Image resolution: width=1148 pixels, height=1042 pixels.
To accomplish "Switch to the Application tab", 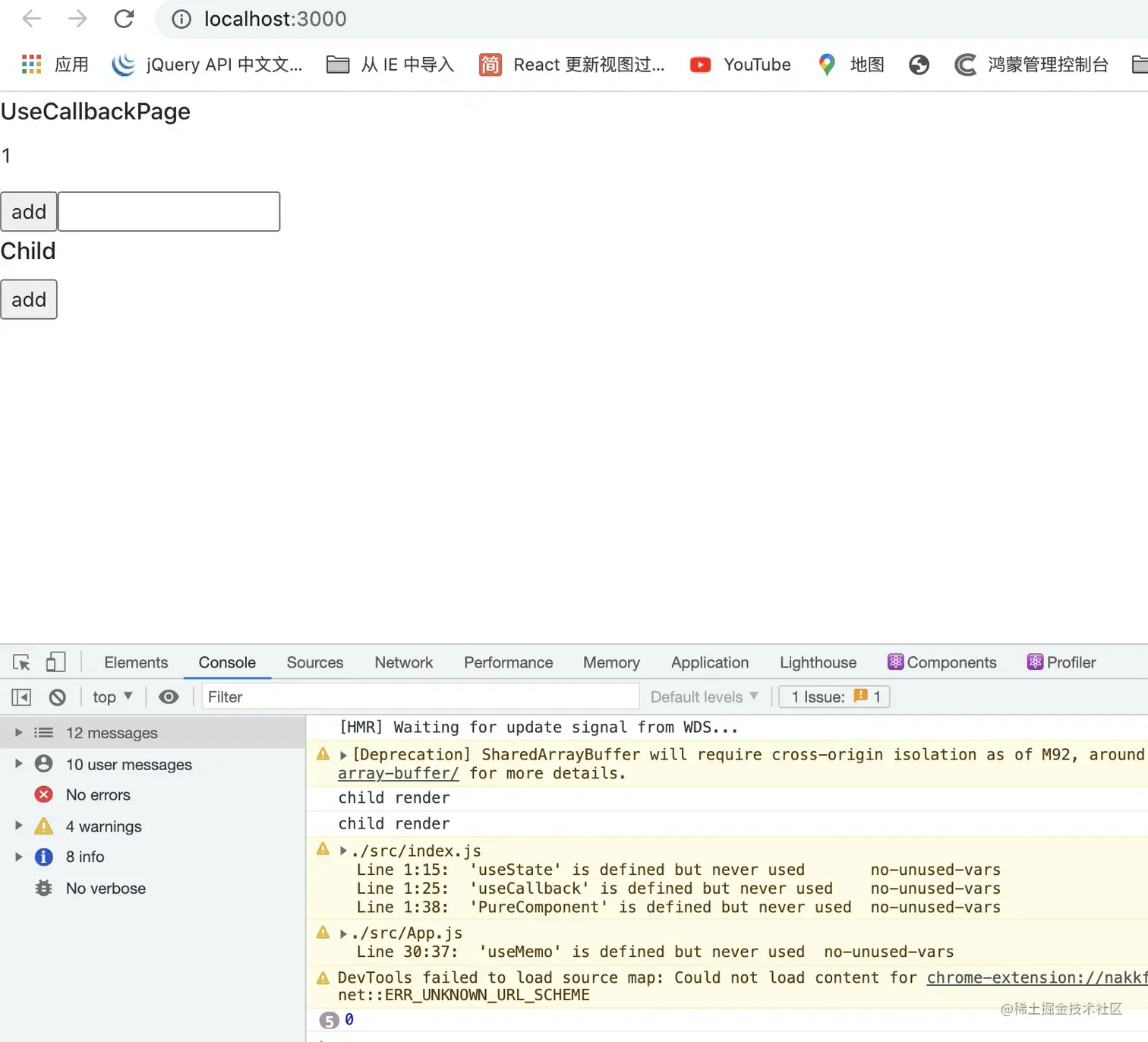I will click(x=710, y=662).
